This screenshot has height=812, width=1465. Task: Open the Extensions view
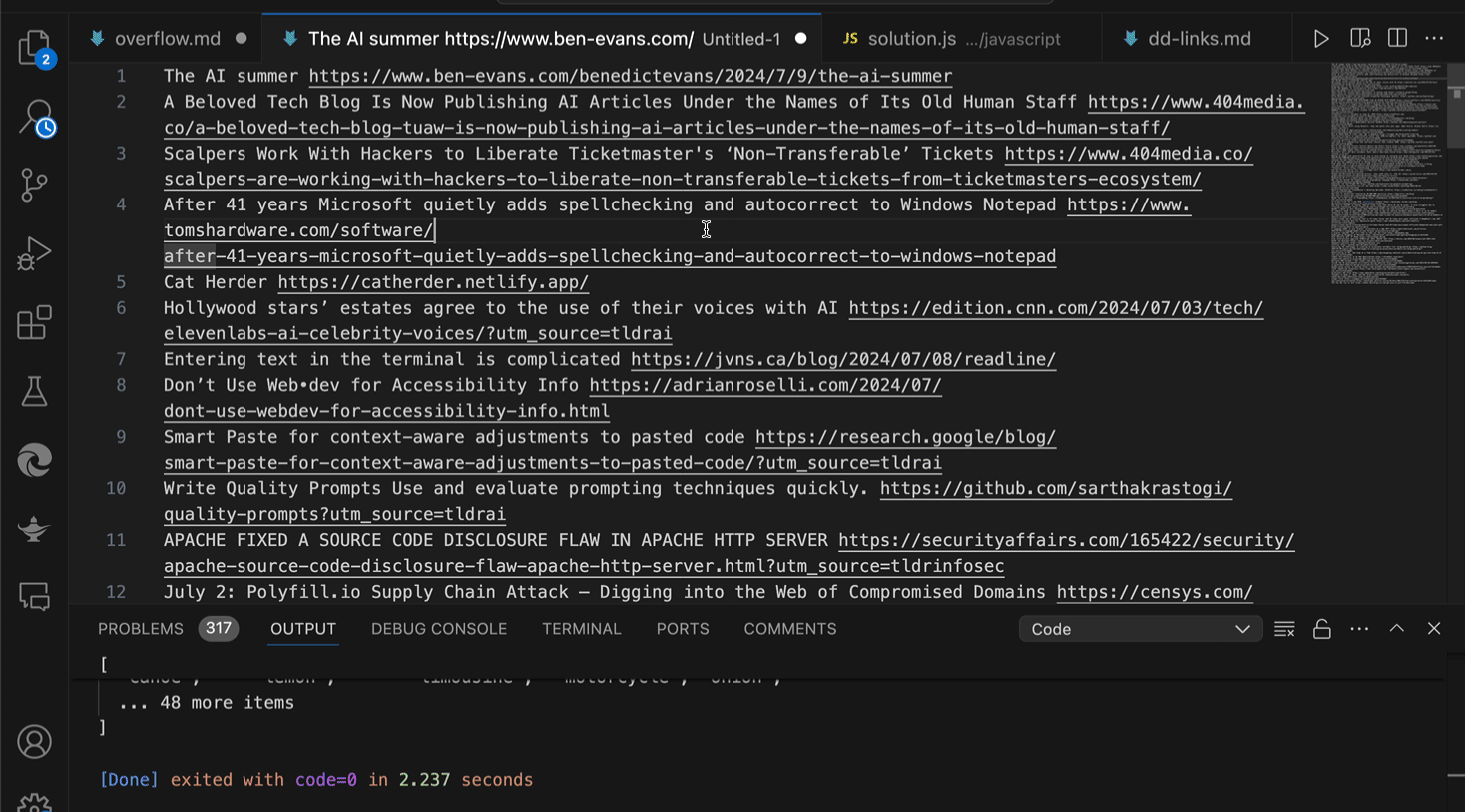(x=34, y=323)
